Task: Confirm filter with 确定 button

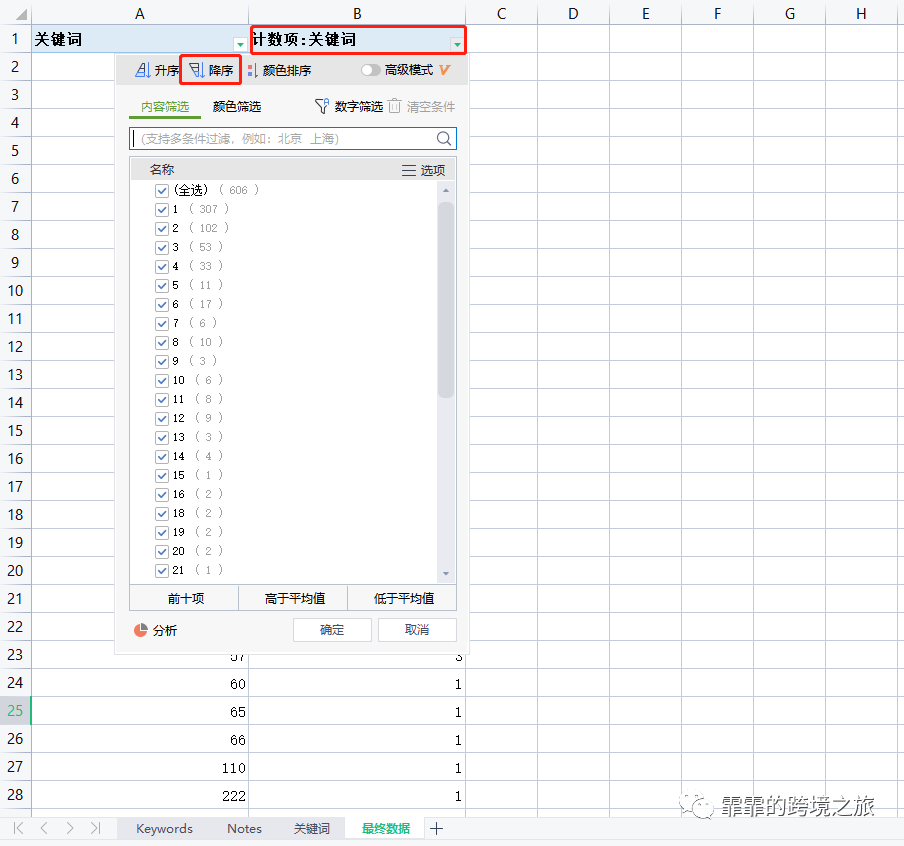Action: [332, 630]
